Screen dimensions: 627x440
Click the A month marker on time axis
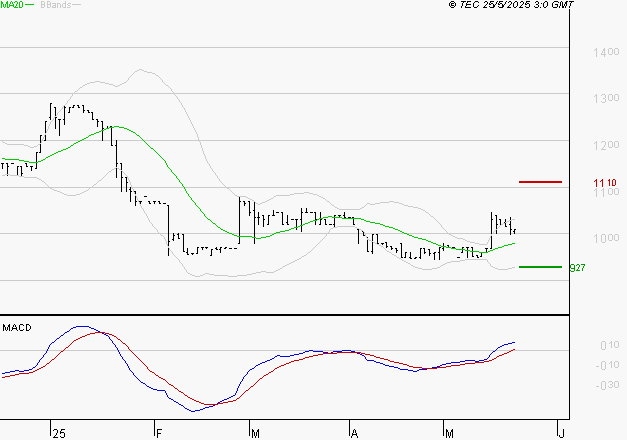click(x=354, y=434)
